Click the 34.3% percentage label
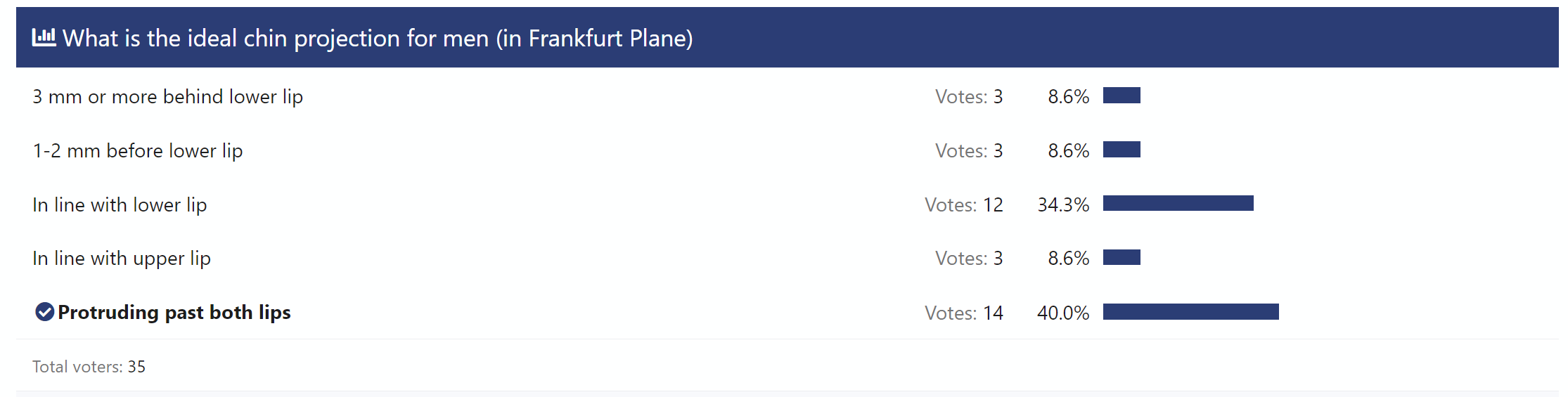Screen dimensions: 1568x397 [x=1063, y=205]
